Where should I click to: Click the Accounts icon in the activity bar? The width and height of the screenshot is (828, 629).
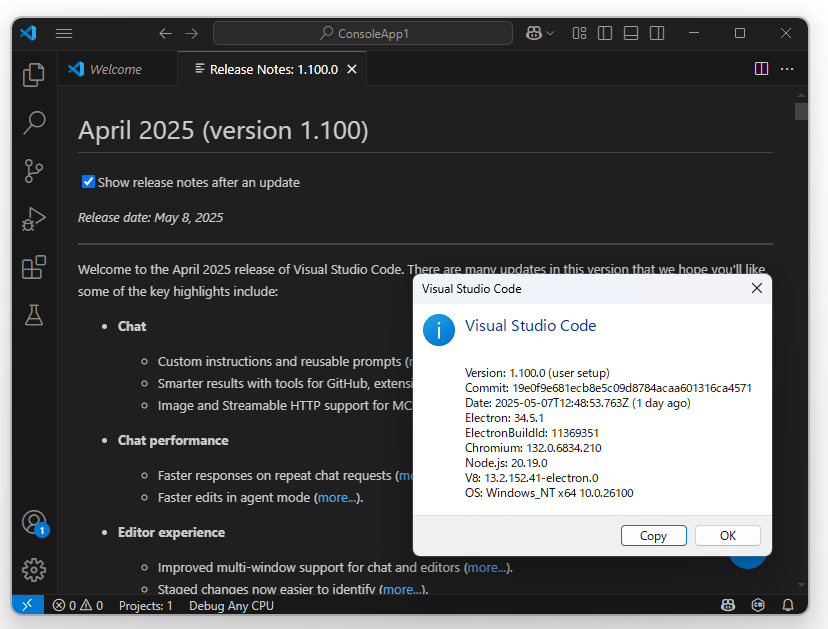click(34, 521)
